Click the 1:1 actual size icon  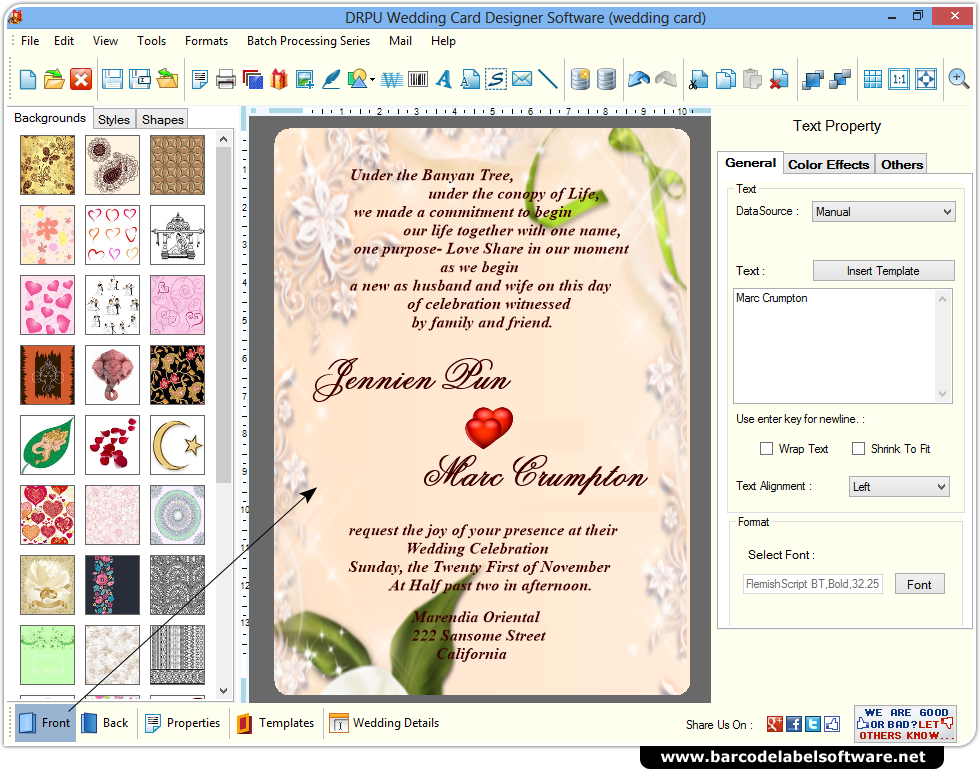[x=899, y=79]
